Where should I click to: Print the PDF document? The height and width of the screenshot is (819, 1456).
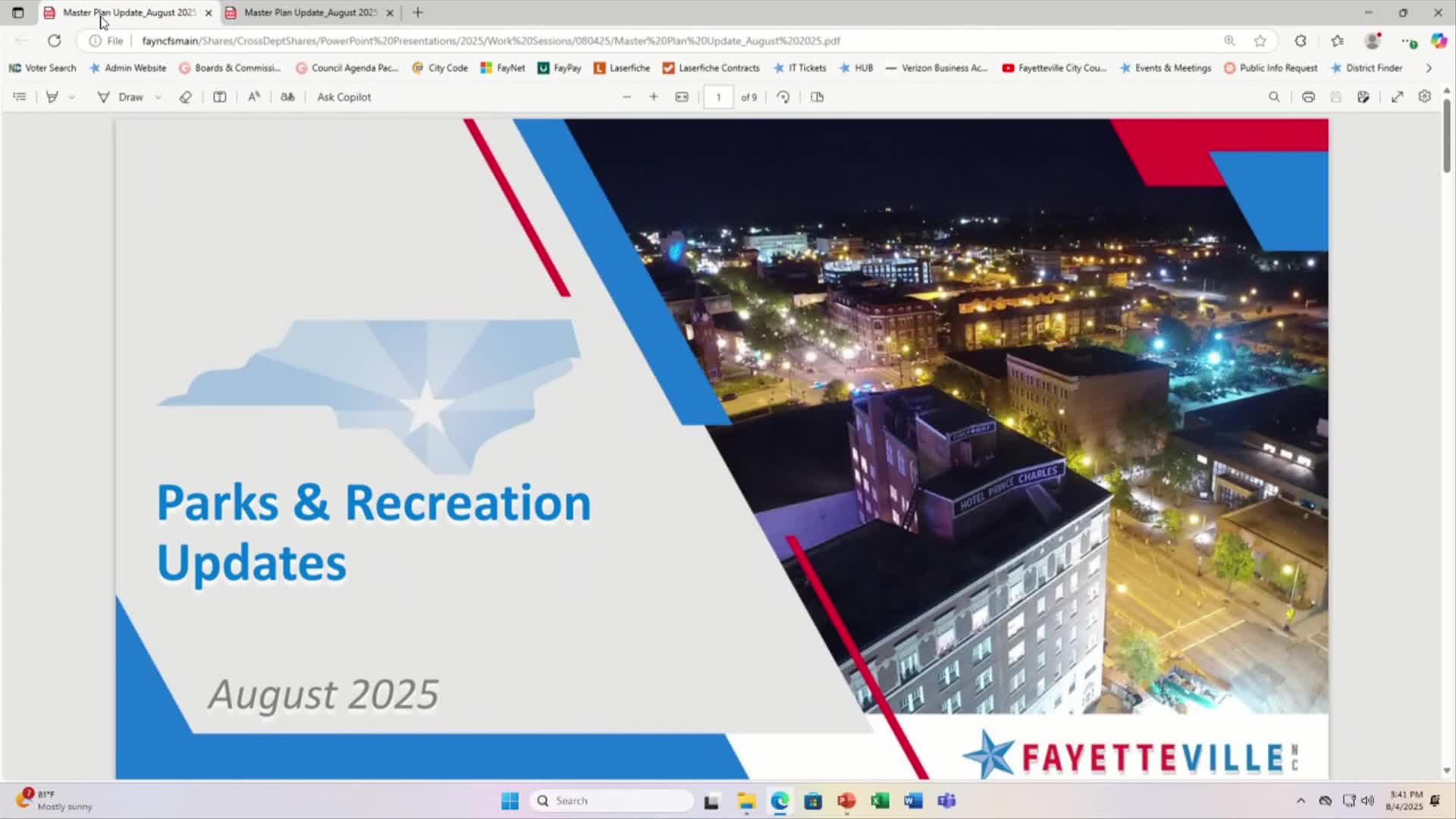(1308, 97)
